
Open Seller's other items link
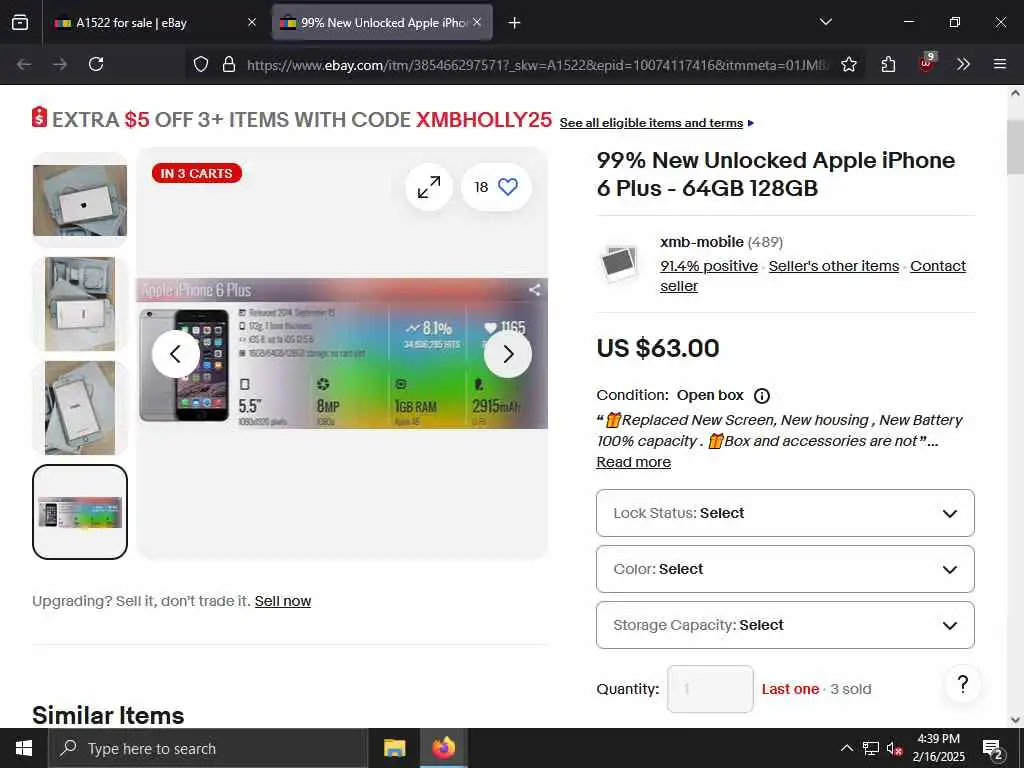click(x=833, y=266)
